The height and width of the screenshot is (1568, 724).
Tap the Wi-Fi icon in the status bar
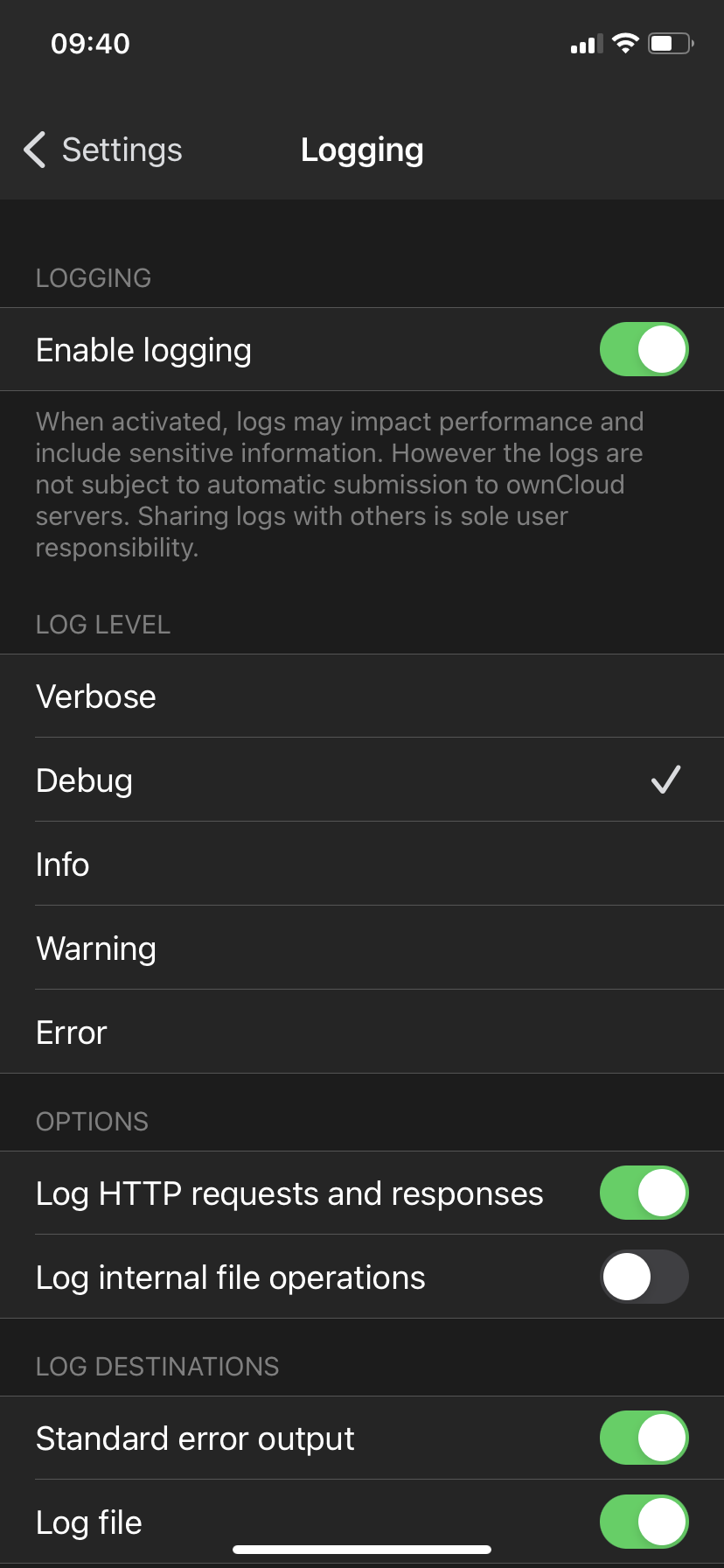point(624,43)
